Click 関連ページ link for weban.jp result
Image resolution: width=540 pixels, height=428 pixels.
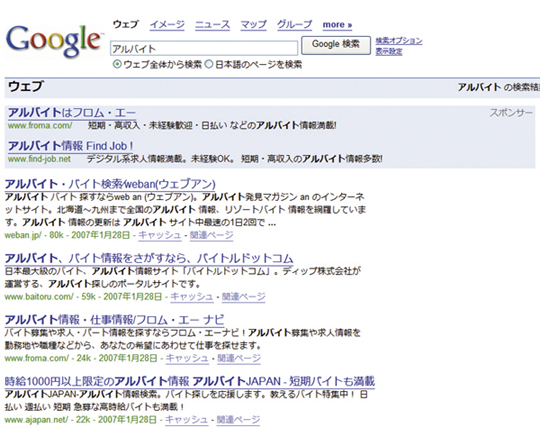pyautogui.click(x=211, y=235)
